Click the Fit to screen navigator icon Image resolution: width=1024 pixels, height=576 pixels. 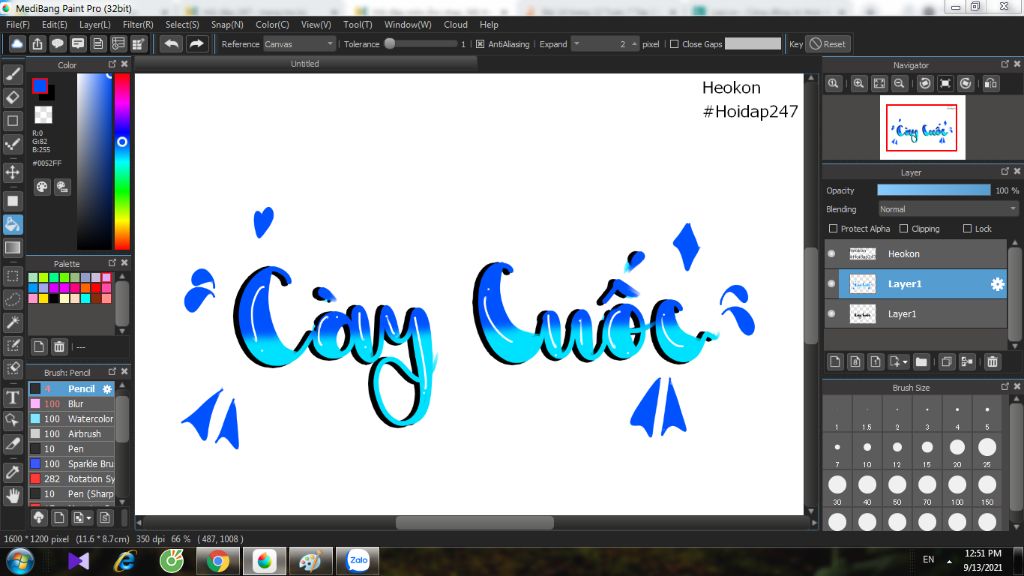coord(879,84)
